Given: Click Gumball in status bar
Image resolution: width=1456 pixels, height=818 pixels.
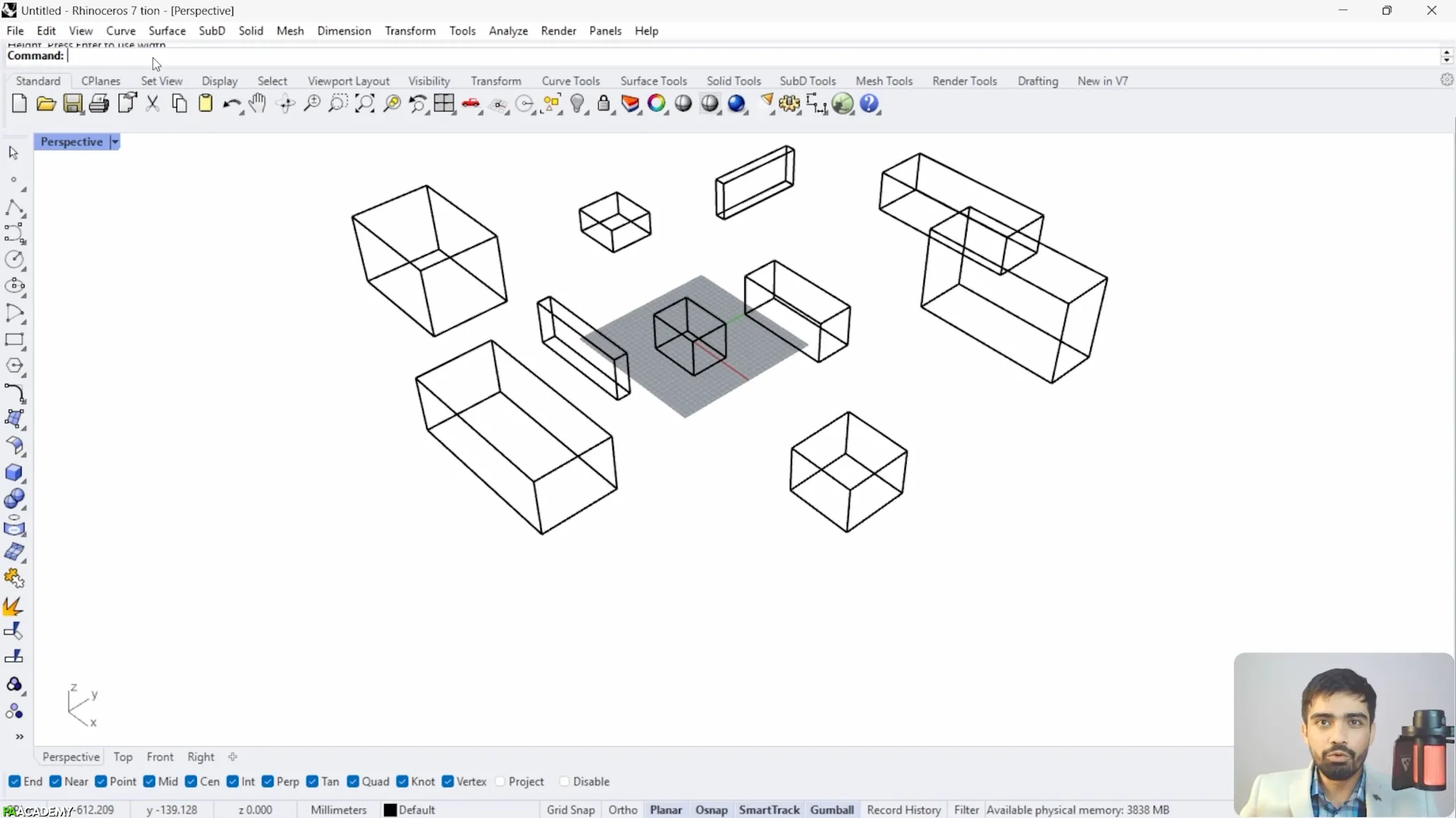Looking at the screenshot, I should point(831,810).
